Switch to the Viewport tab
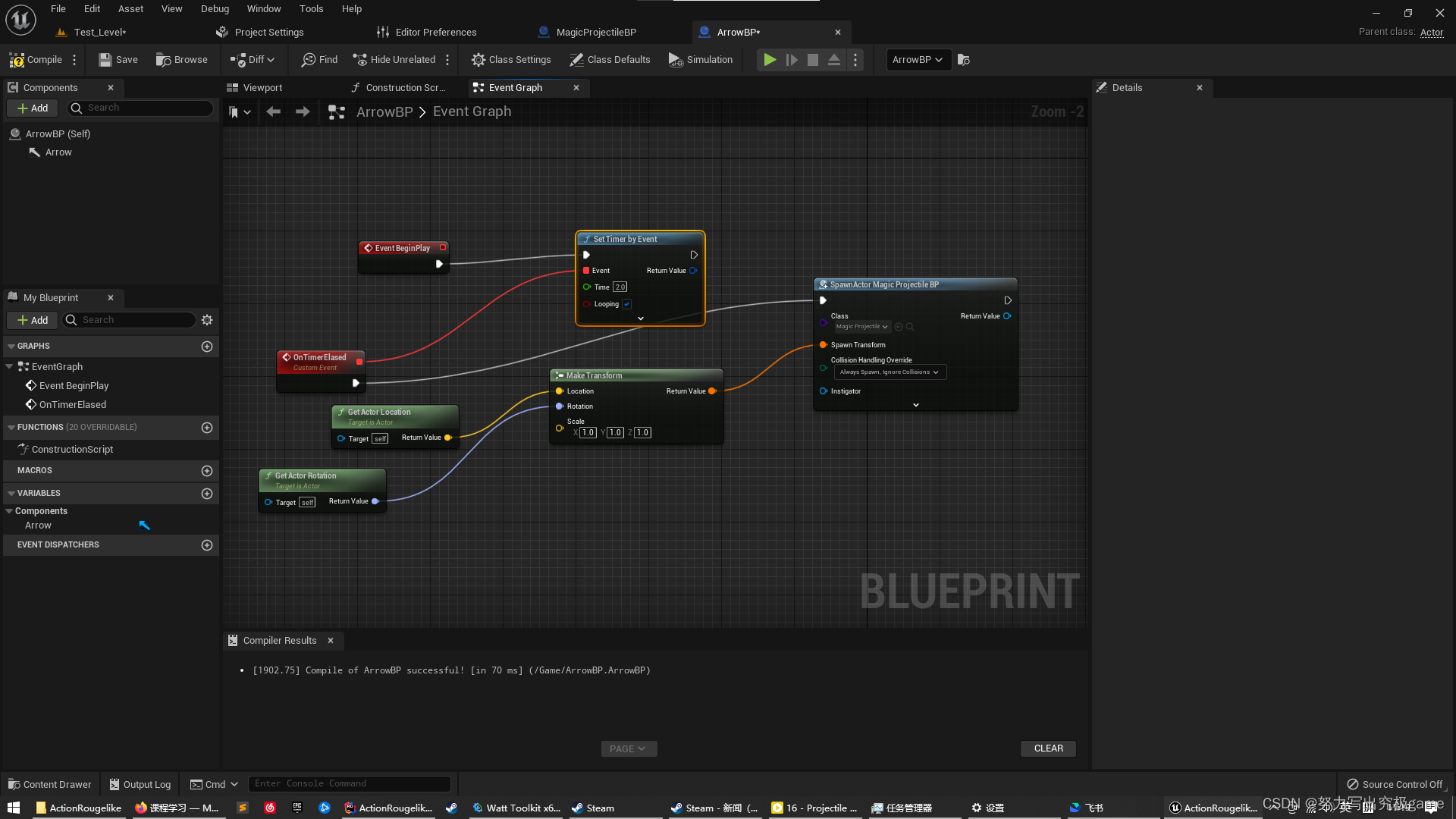1456x819 pixels. pos(262,88)
